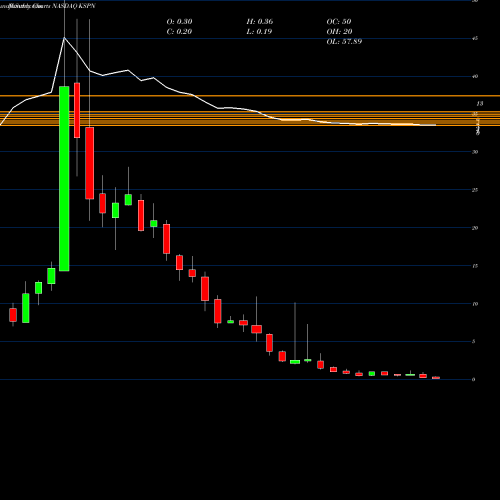Select the open value O: 0.30
Image resolution: width=500 pixels, height=500 pixels.
tap(179, 22)
